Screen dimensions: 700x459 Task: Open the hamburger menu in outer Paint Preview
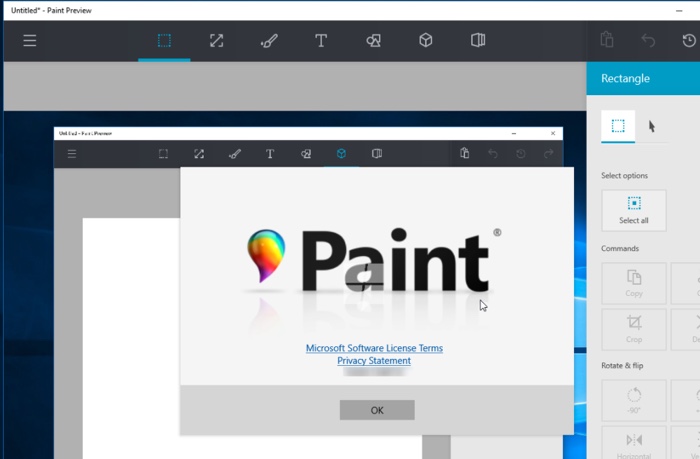tap(30, 41)
